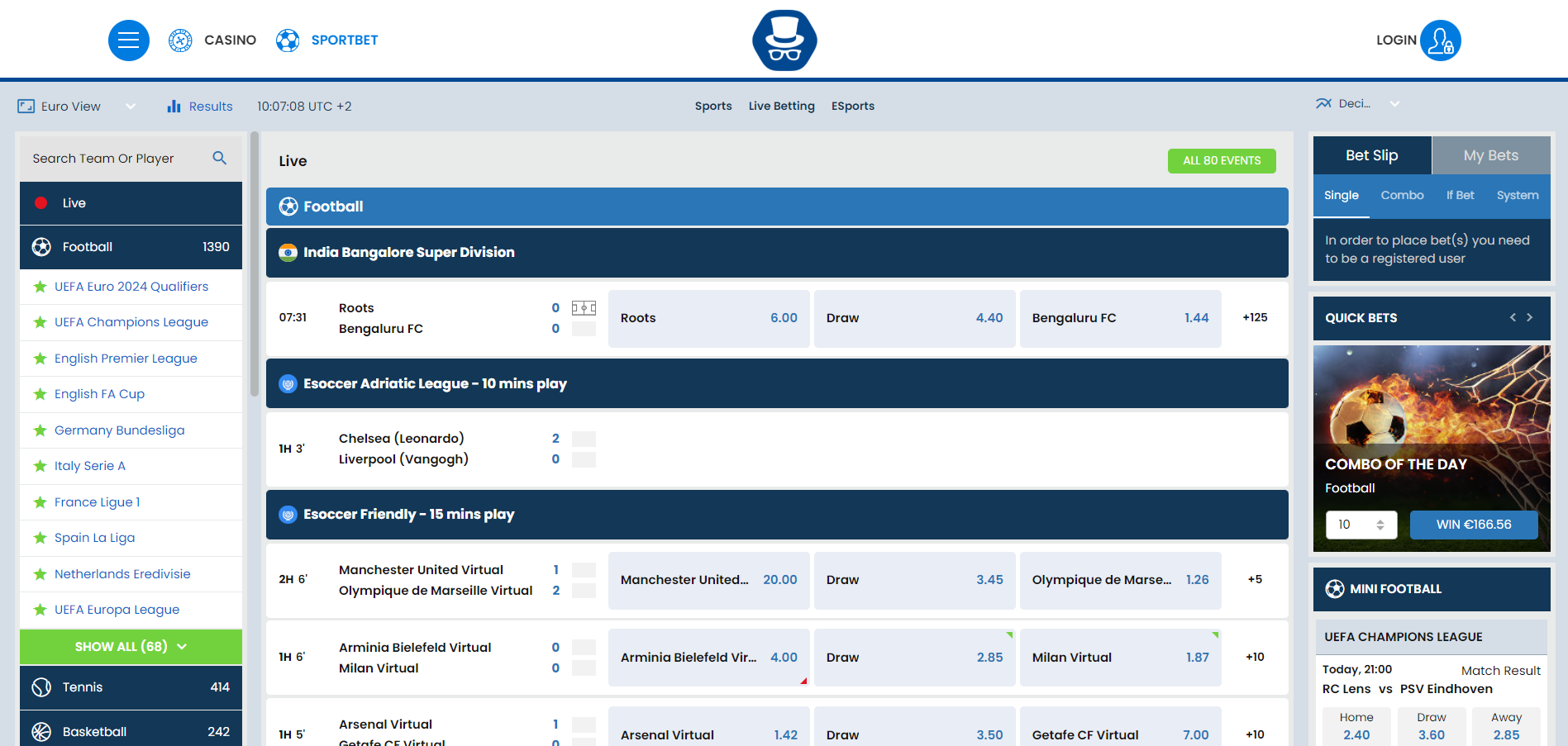Click star beside UEFA Euro 2024 Qualifiers
The width and height of the screenshot is (1568, 746).
(40, 287)
